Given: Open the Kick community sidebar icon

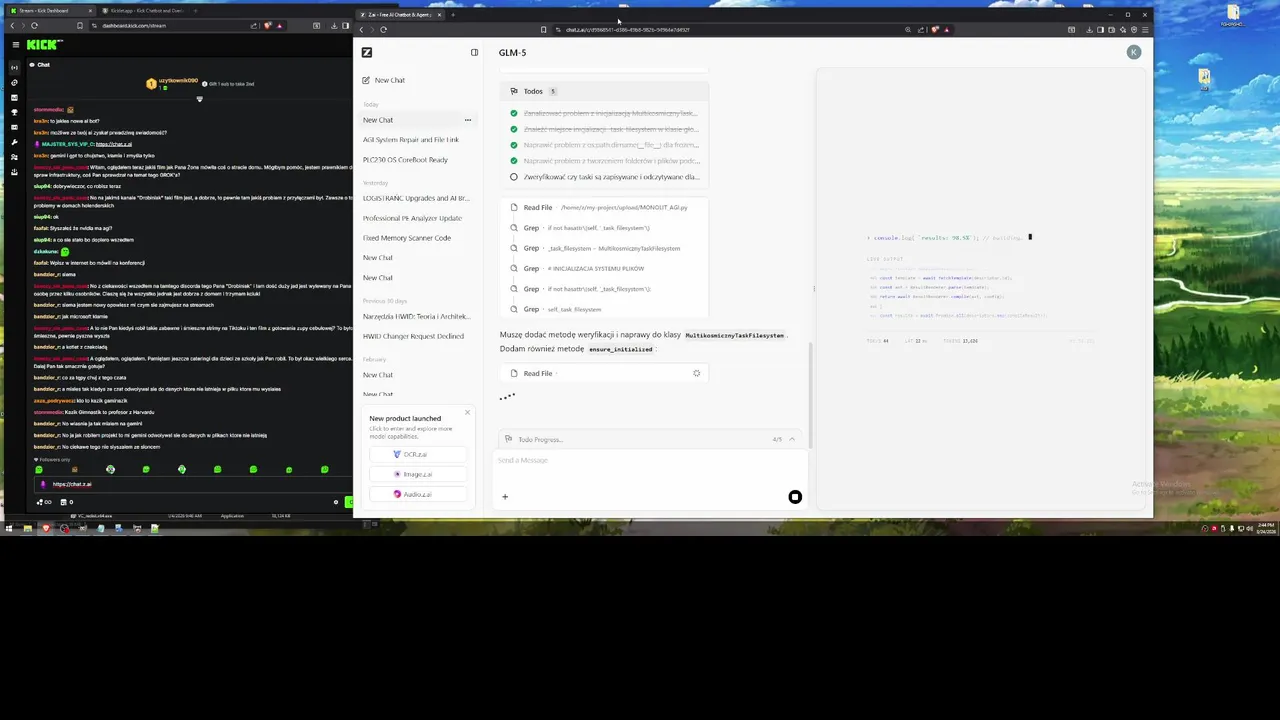Looking at the screenshot, I should (14, 157).
